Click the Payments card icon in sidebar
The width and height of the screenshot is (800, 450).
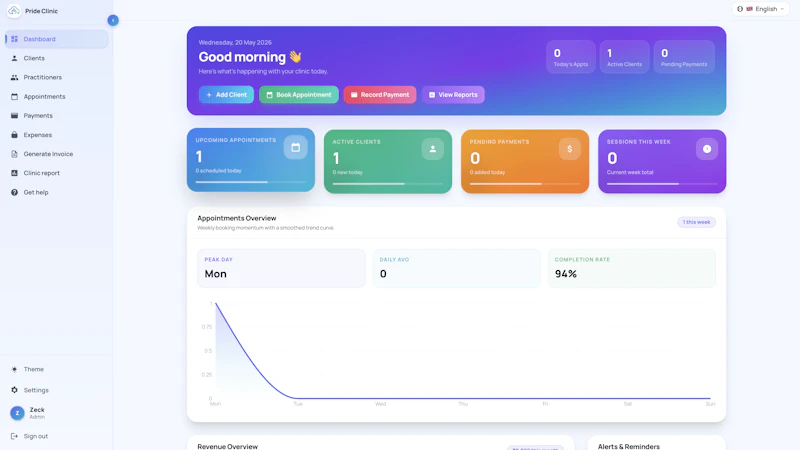tap(14, 116)
